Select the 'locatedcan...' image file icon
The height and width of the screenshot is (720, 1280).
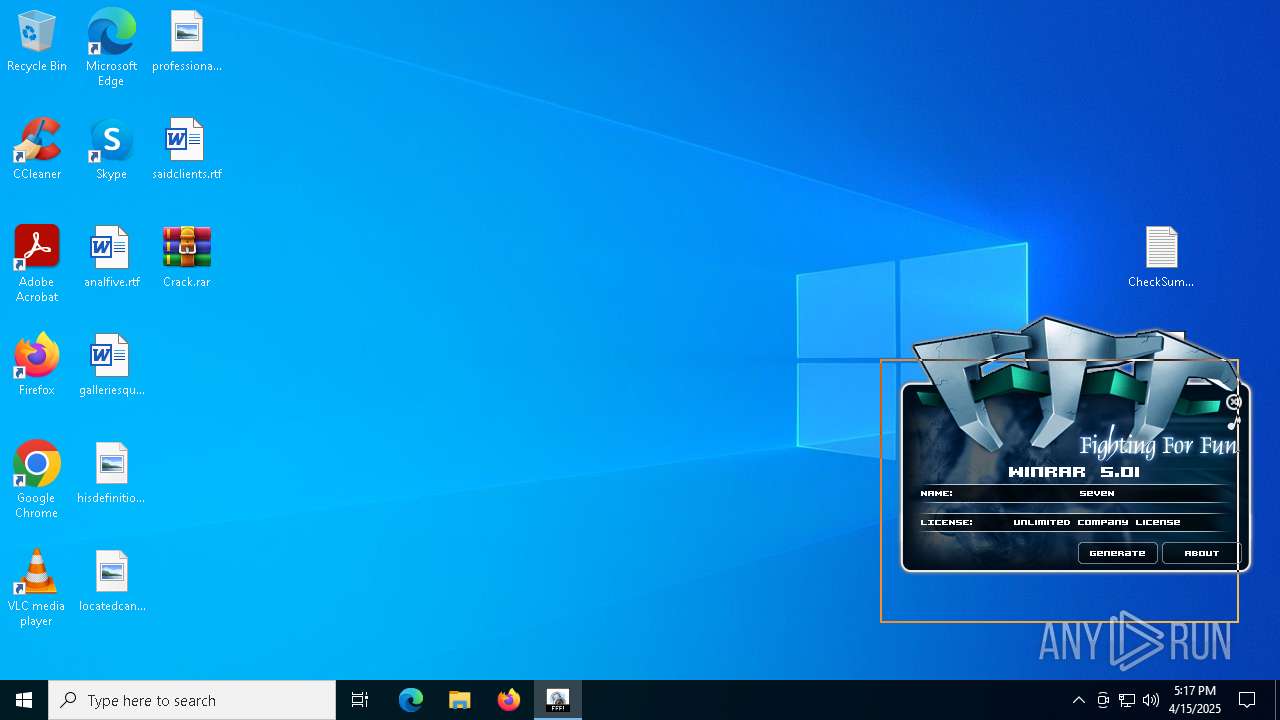pyautogui.click(x=111, y=582)
